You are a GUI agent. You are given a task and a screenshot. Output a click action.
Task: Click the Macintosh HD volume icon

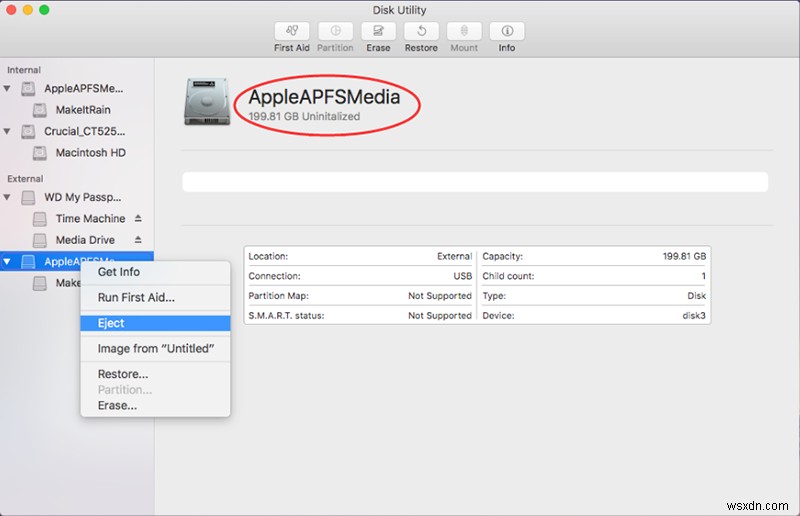[x=40, y=153]
